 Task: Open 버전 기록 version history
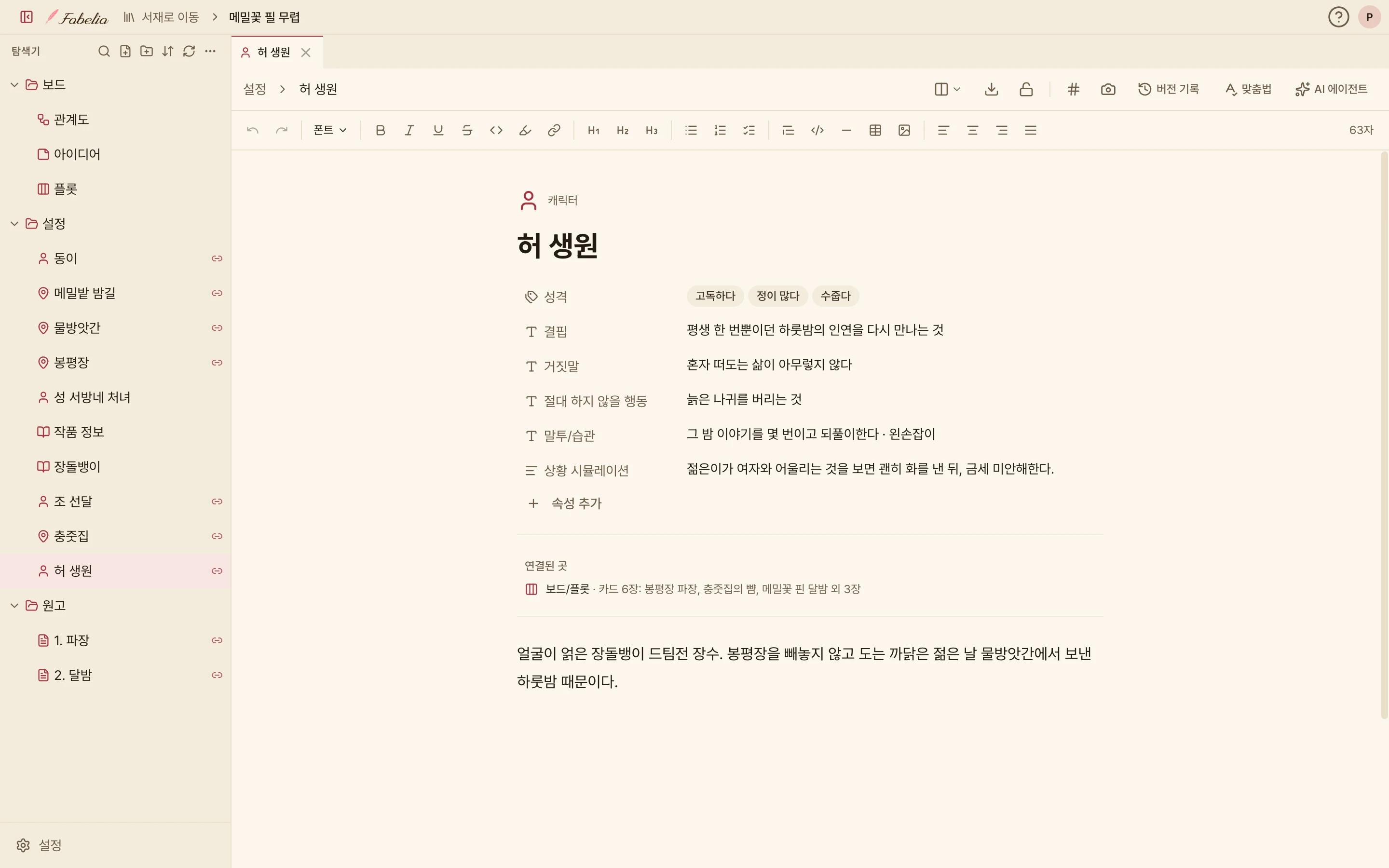click(1169, 89)
